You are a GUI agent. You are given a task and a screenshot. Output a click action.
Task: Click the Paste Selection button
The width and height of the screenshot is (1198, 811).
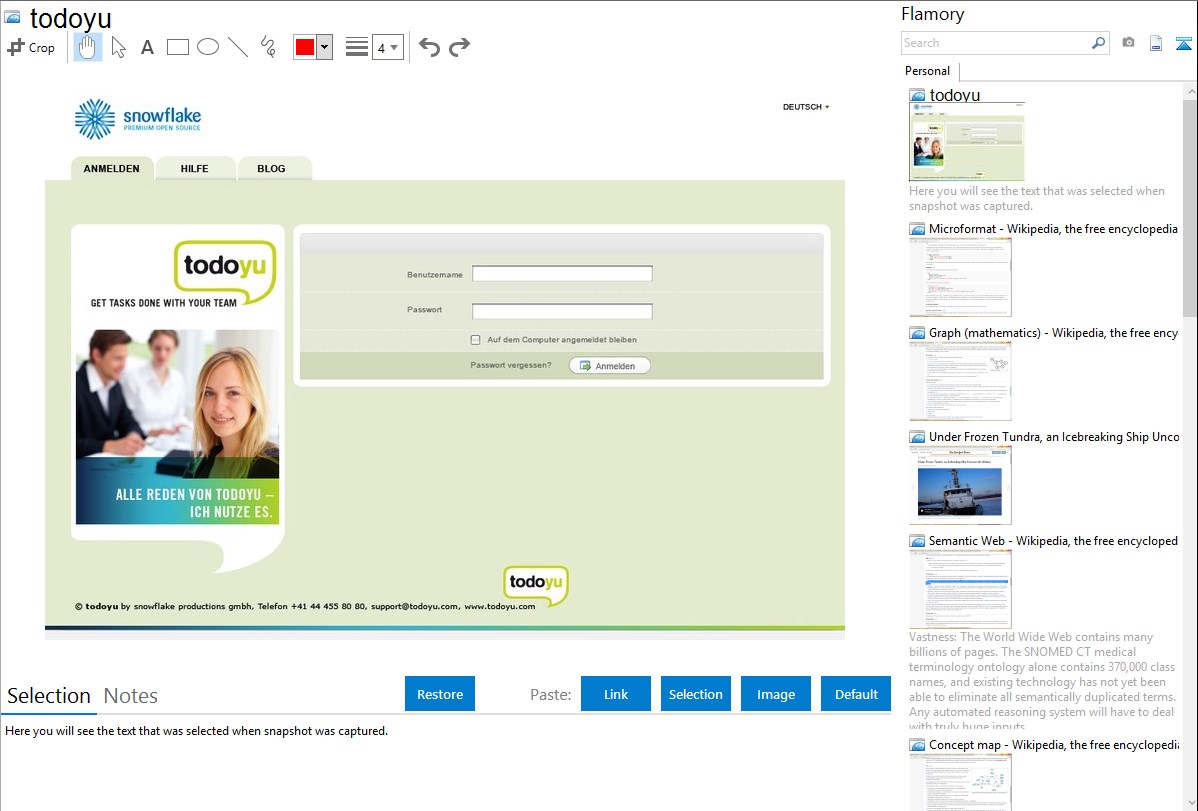tap(696, 694)
